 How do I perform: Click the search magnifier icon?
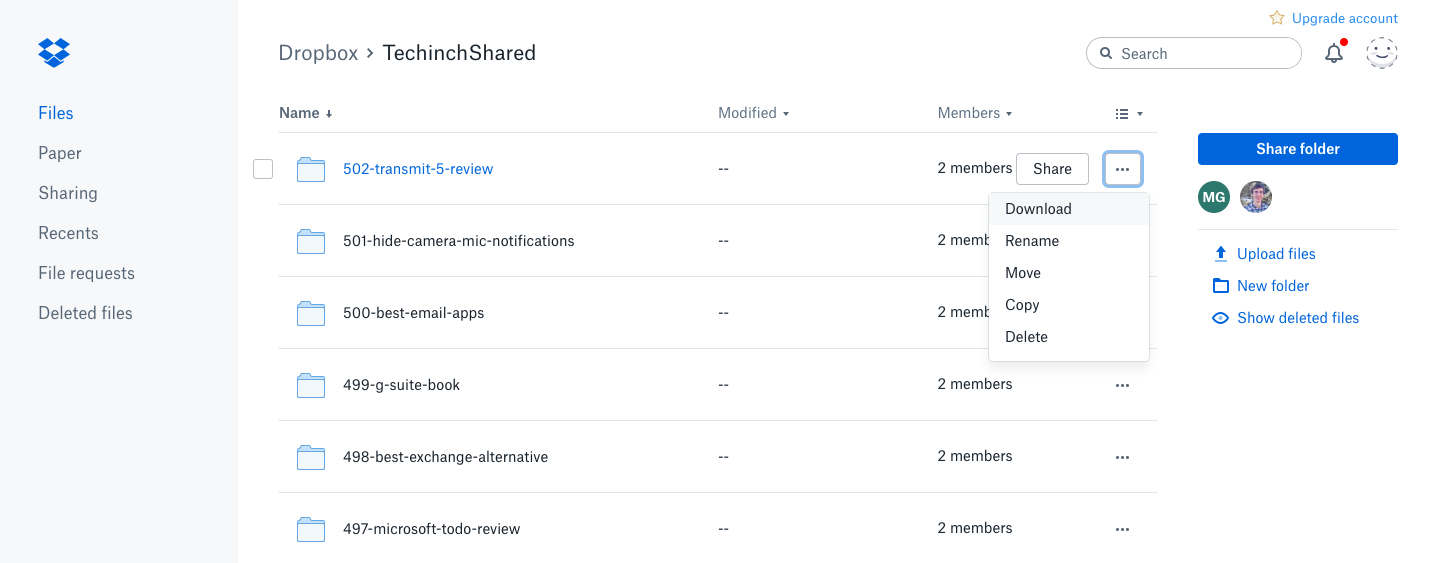(x=1106, y=54)
